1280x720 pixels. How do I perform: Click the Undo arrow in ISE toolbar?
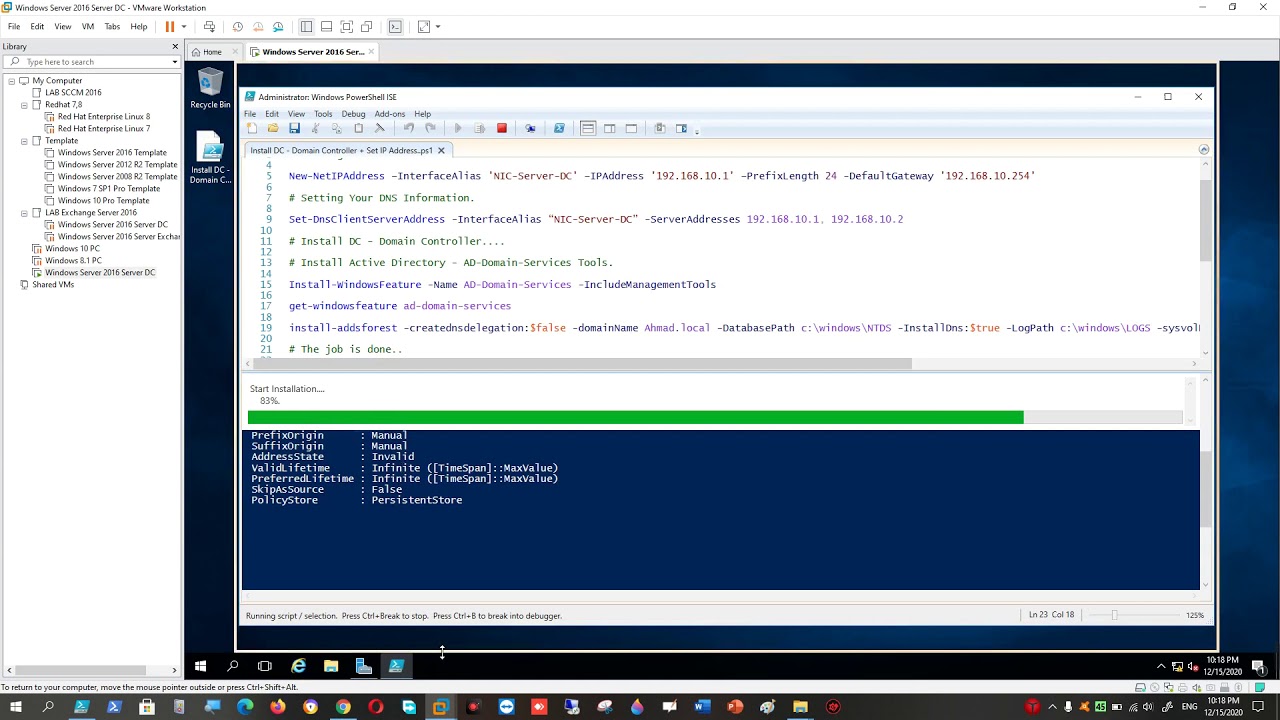click(x=408, y=128)
